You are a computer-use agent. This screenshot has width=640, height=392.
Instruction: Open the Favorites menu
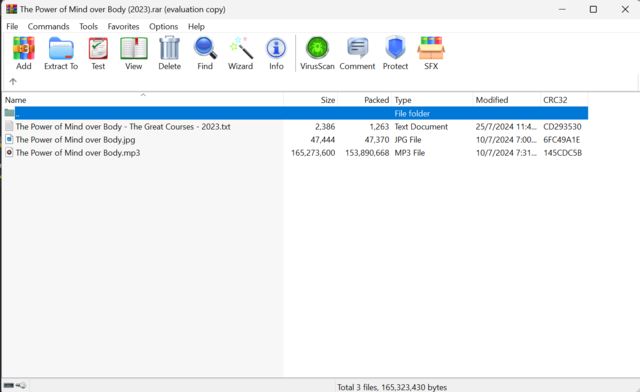click(123, 27)
